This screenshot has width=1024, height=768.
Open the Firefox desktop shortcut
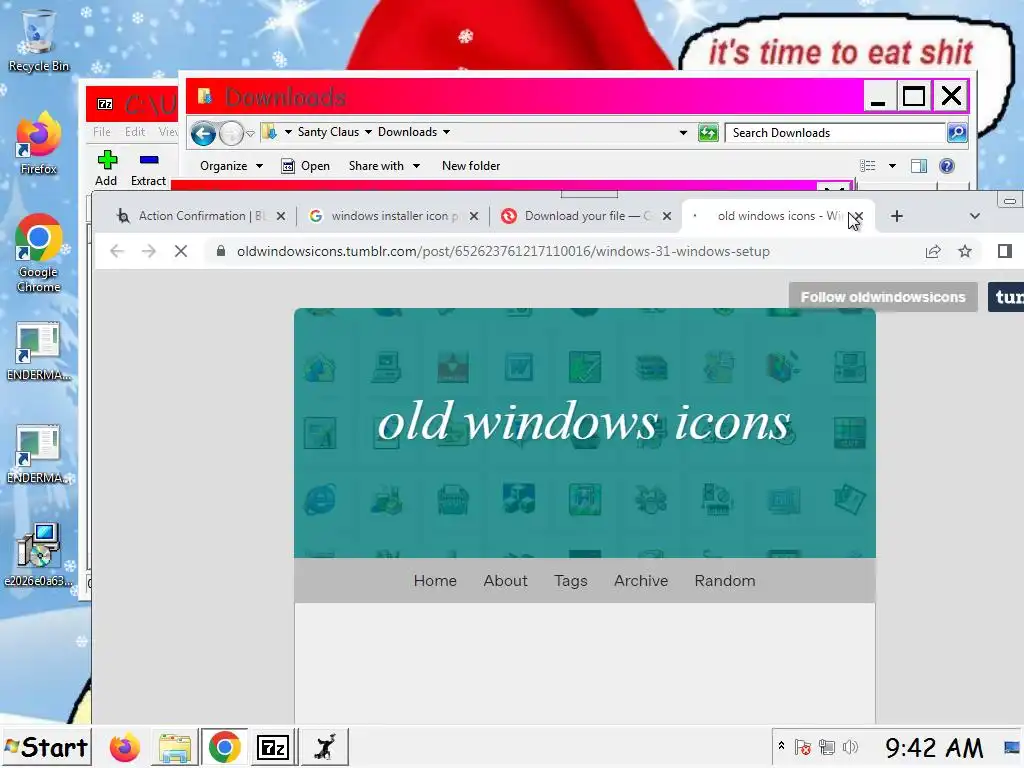[38, 144]
